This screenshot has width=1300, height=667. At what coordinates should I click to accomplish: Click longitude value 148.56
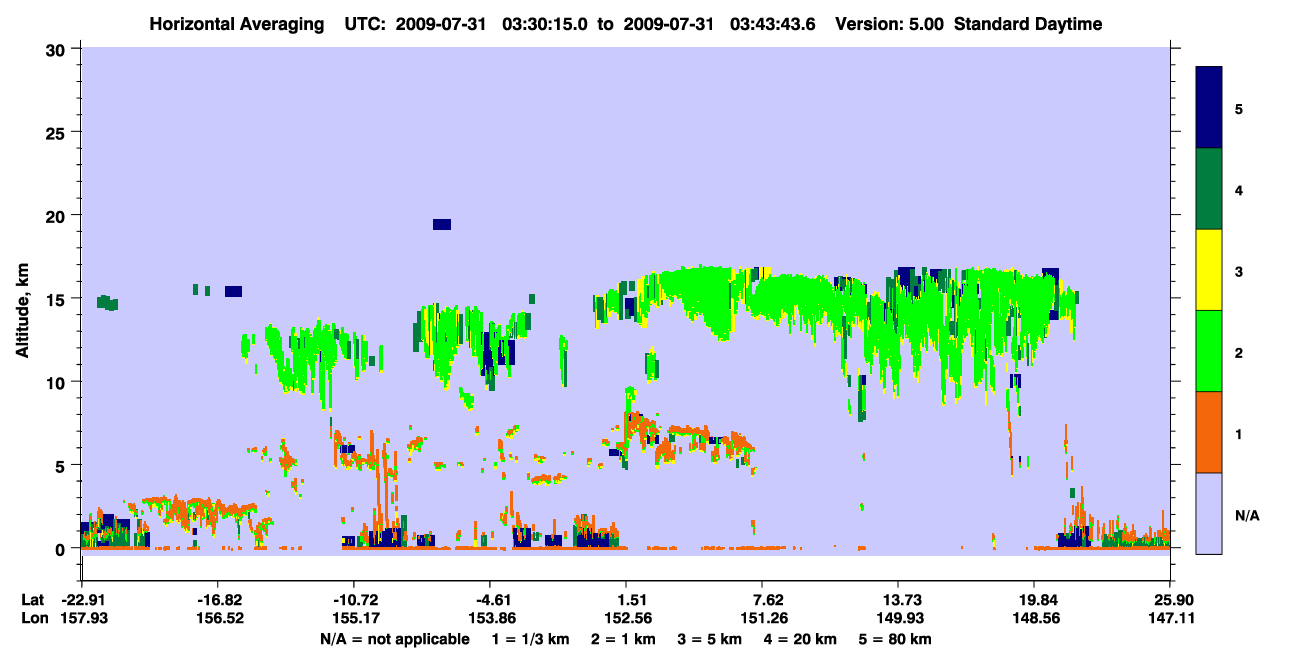point(1034,618)
